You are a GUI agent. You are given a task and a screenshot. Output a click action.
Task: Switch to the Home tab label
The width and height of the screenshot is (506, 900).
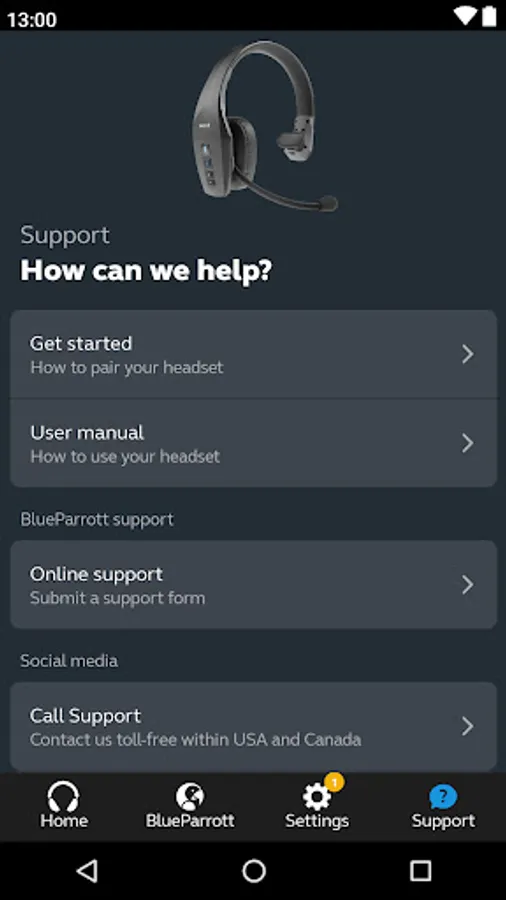[x=64, y=821]
